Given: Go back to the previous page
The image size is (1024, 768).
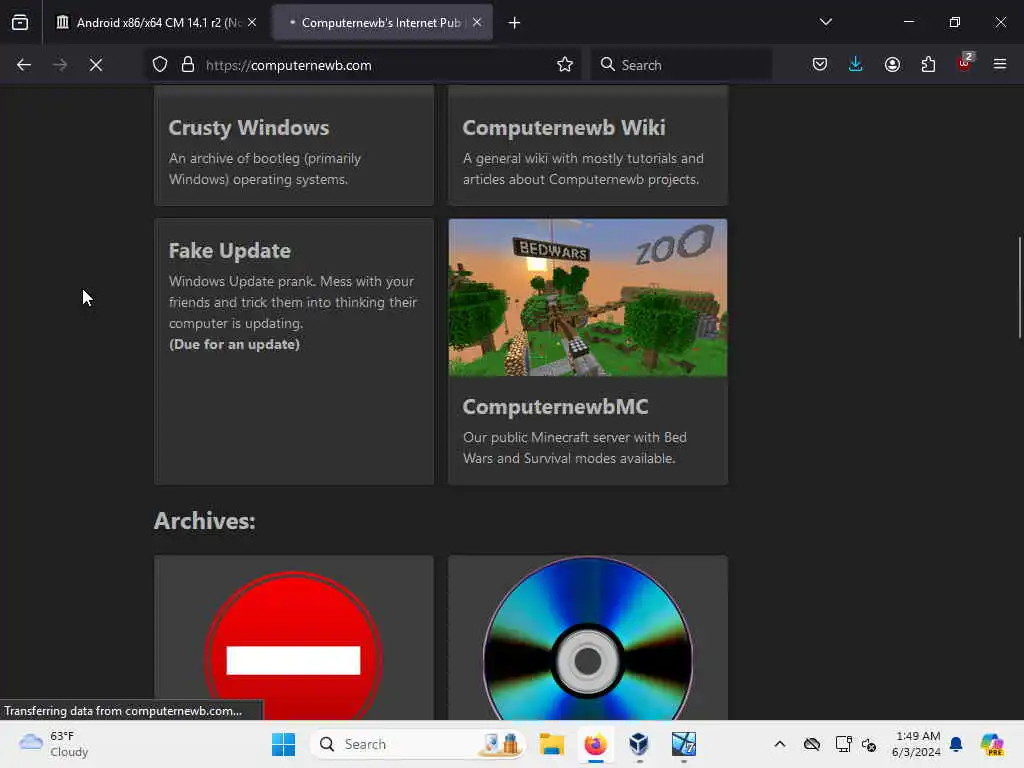Looking at the screenshot, I should tap(24, 65).
